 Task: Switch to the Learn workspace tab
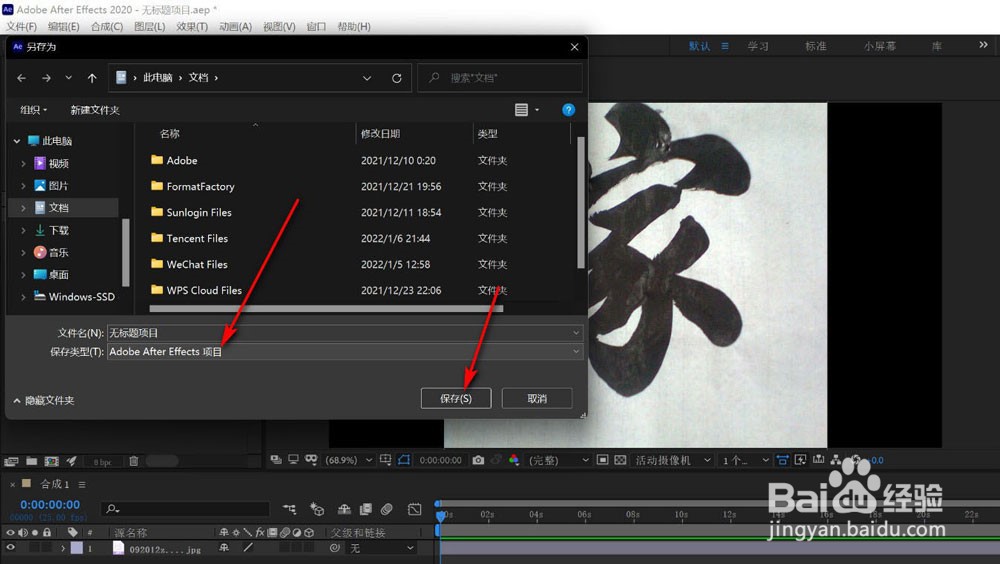(x=758, y=46)
